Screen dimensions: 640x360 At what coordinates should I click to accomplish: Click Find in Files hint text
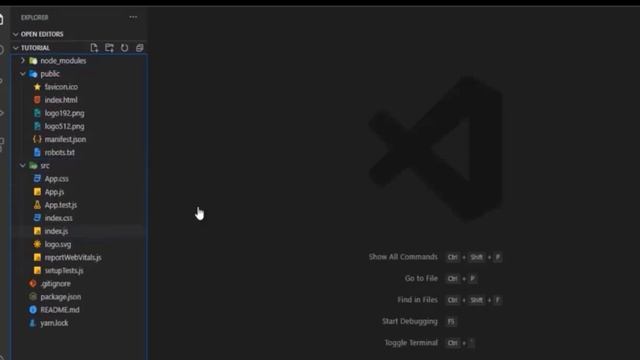pyautogui.click(x=418, y=300)
